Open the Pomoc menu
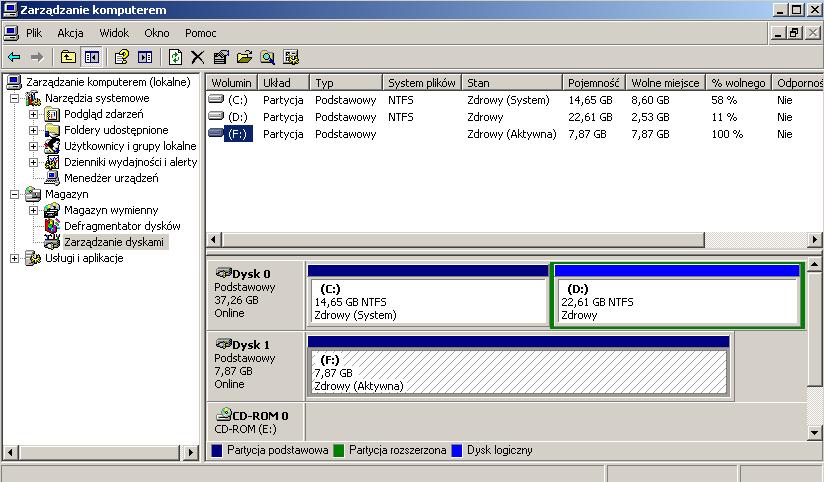Screen dimensions: 824x482 pos(200,33)
